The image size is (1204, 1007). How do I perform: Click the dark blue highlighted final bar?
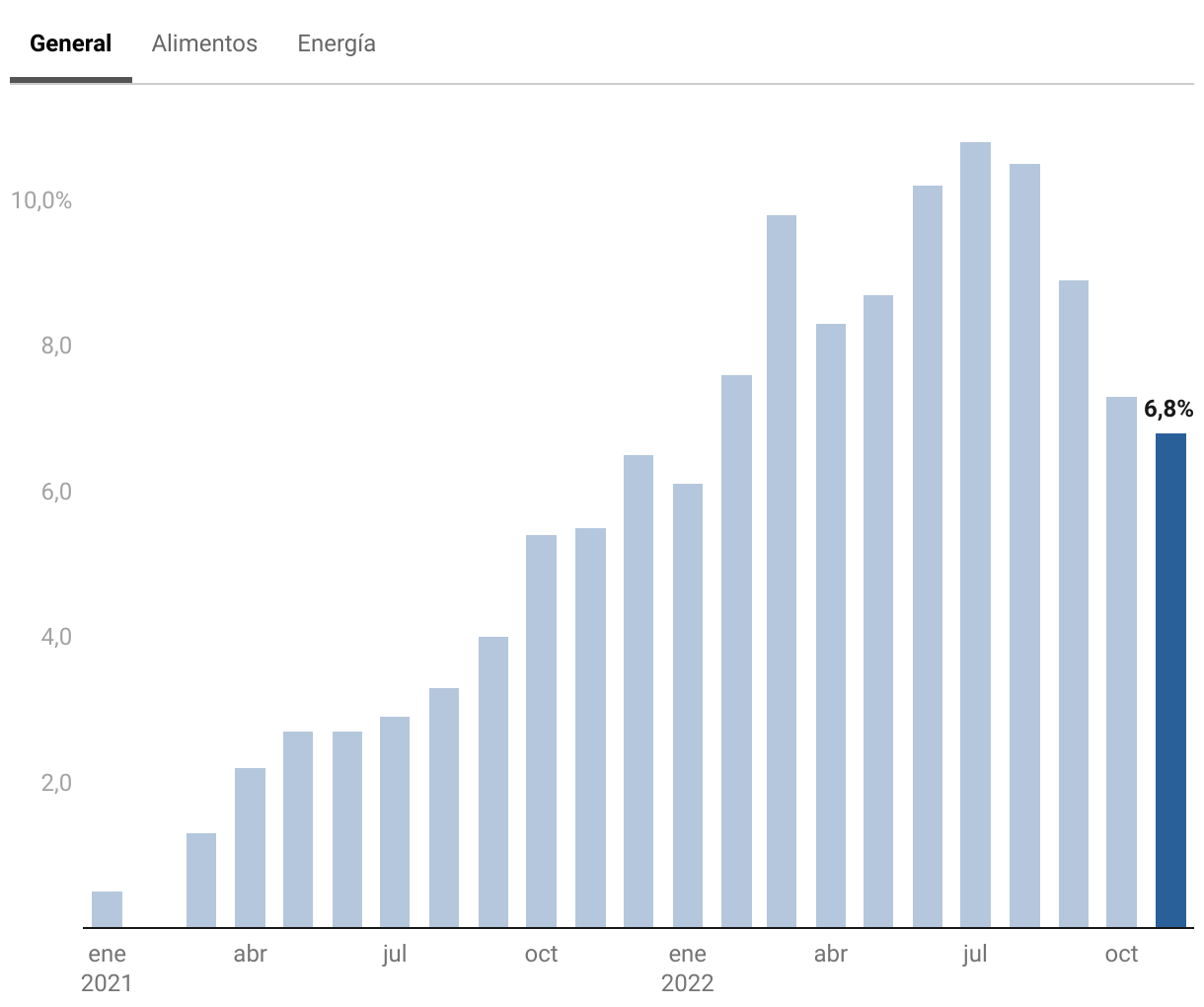tap(1170, 681)
